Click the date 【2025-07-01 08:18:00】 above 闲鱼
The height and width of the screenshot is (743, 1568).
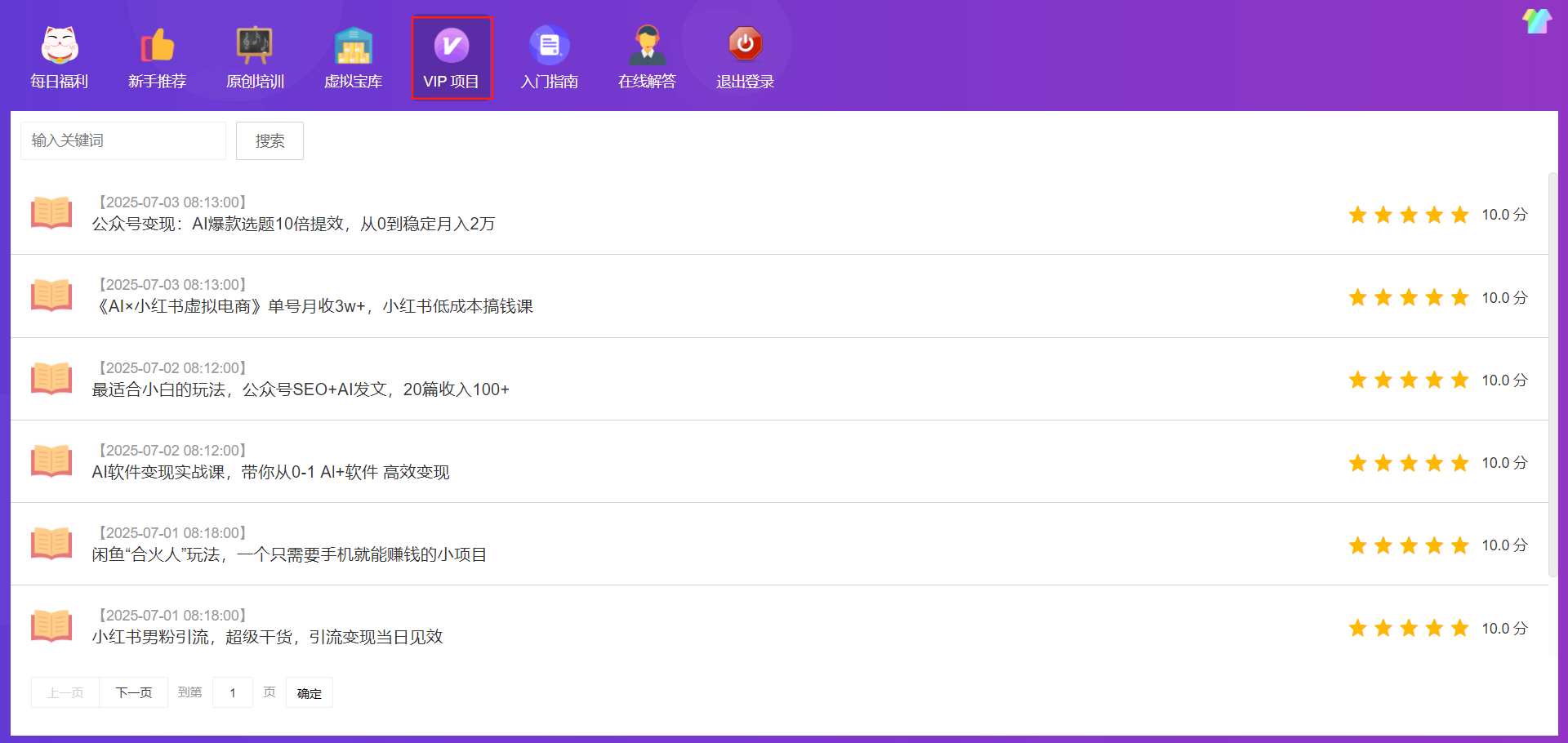(x=172, y=533)
